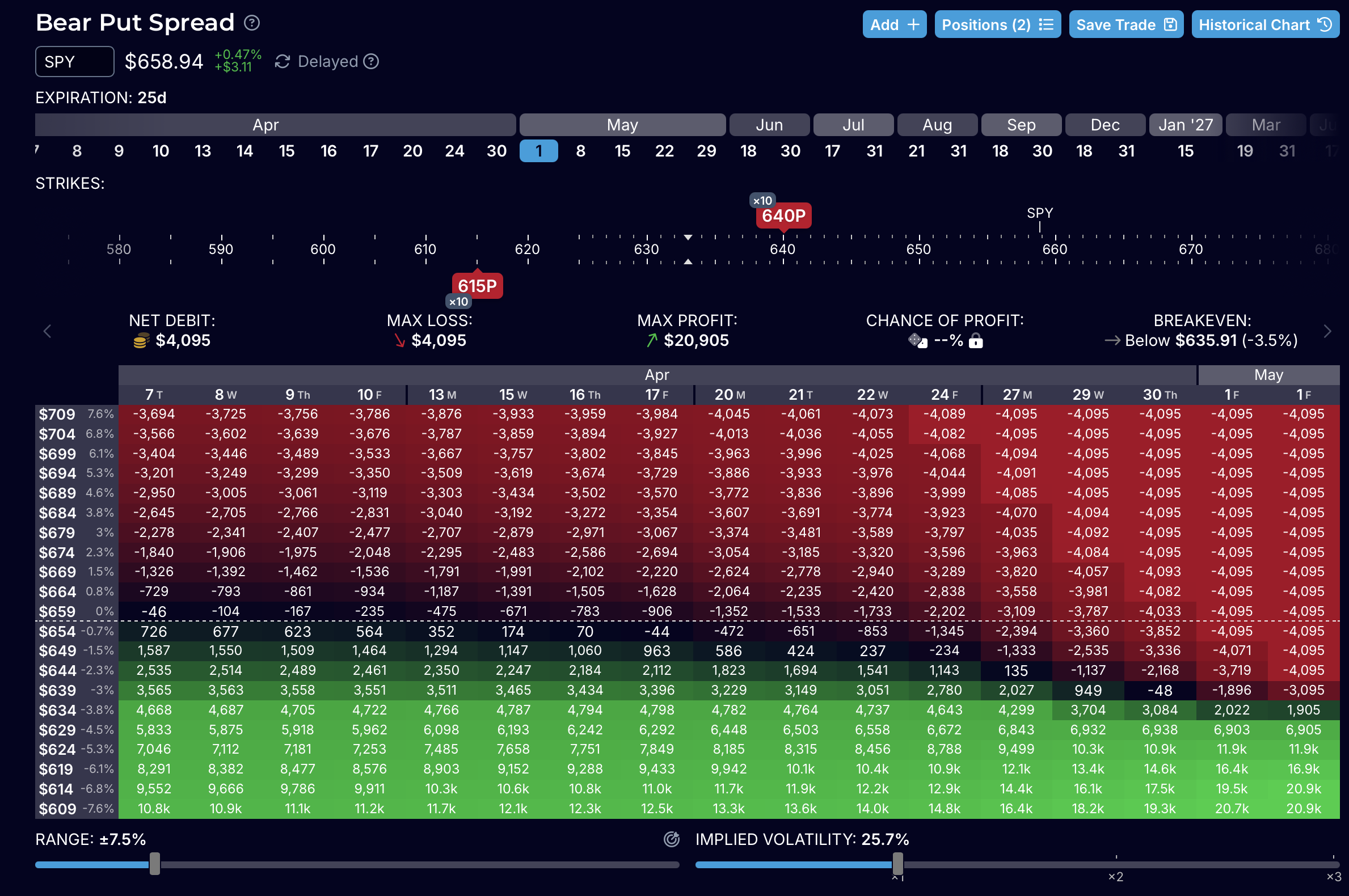Screen dimensions: 1349x896
Task: Click the target icon beside Implied Volatility
Action: (x=672, y=839)
